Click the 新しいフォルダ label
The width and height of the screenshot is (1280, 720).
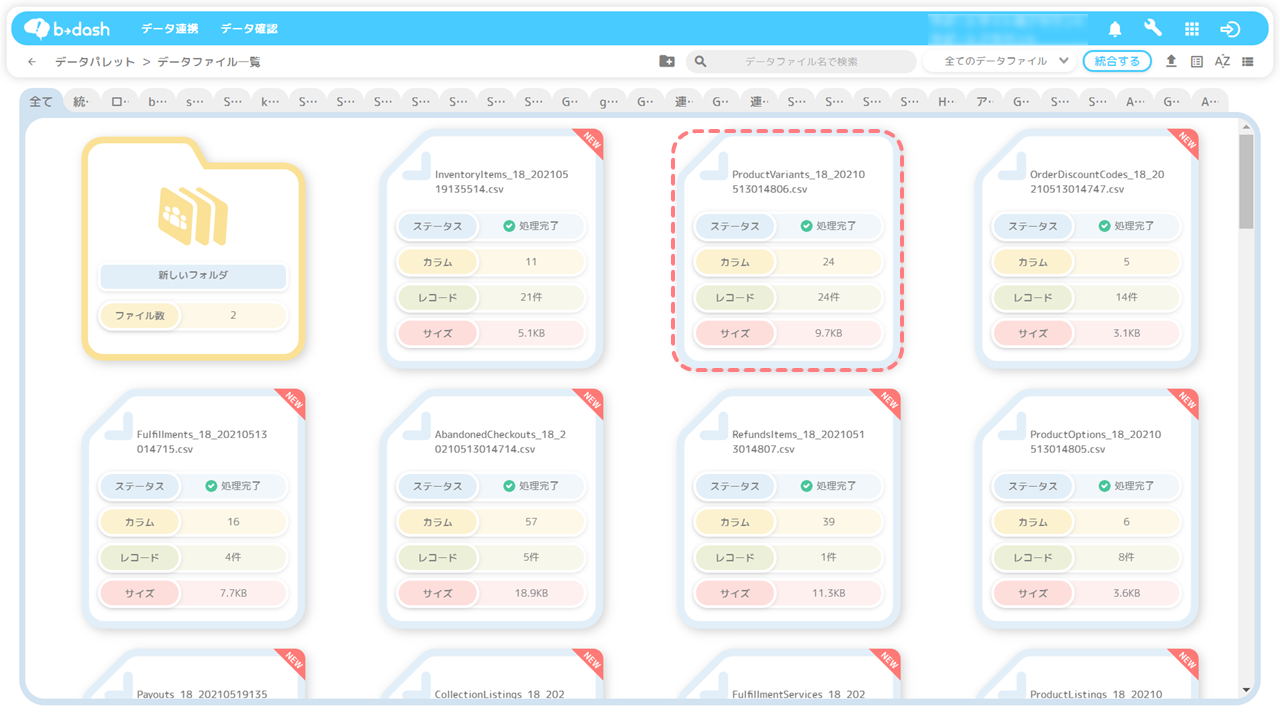pyautogui.click(x=193, y=275)
